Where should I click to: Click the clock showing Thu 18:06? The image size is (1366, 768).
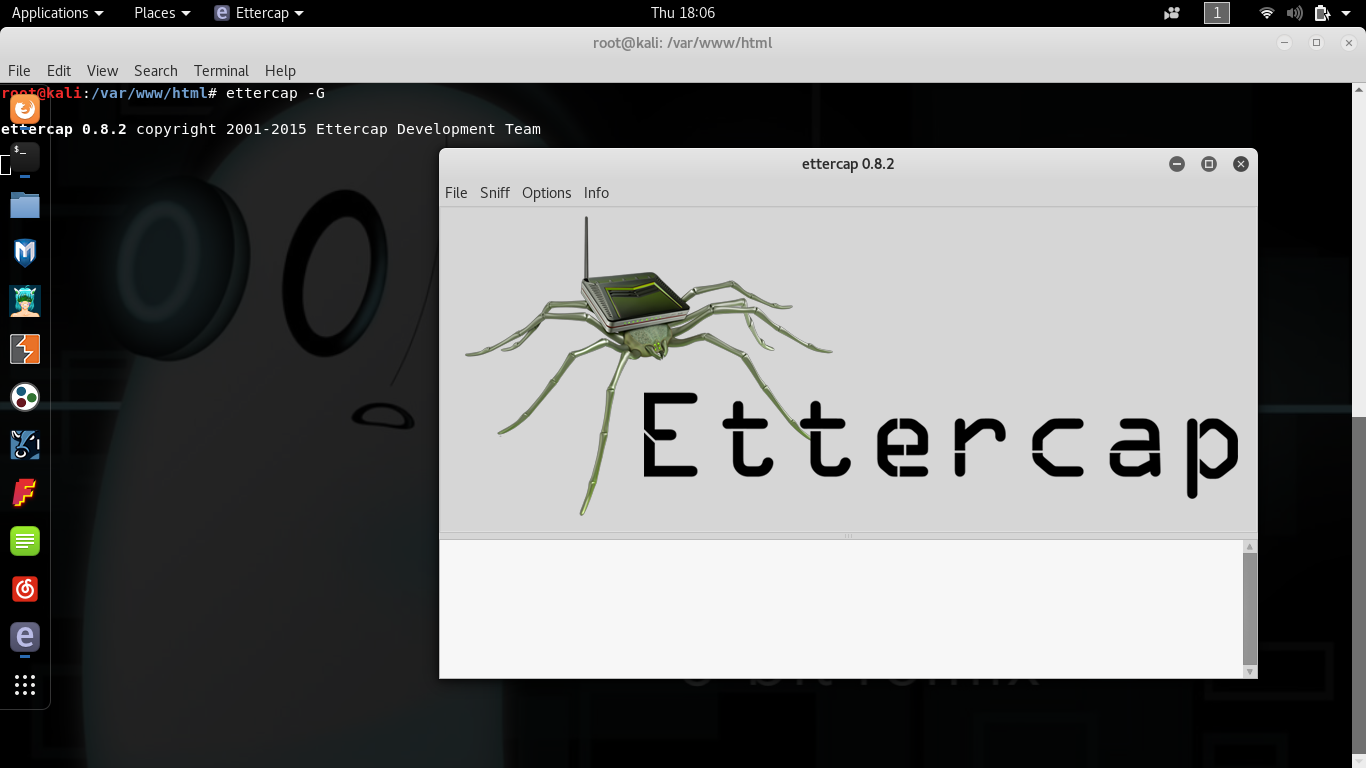pyautogui.click(x=683, y=13)
